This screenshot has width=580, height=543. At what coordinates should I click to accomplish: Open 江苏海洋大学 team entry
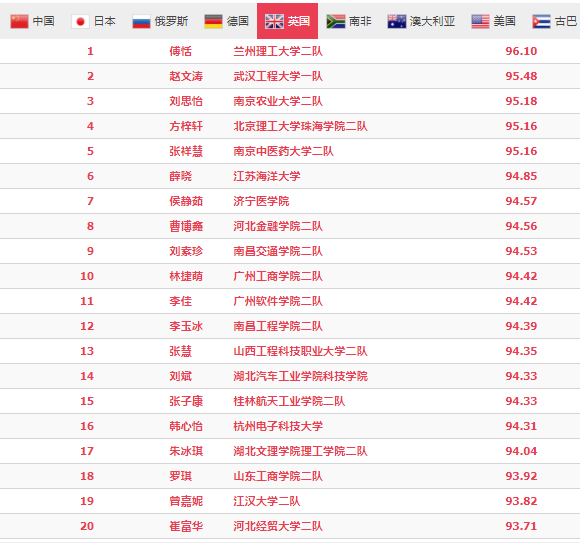point(267,176)
